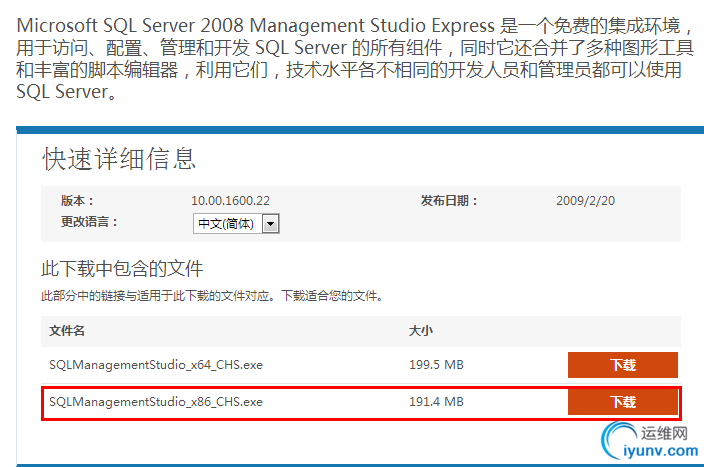Click the 文件名 column header
The height and width of the screenshot is (467, 704).
[67, 331]
